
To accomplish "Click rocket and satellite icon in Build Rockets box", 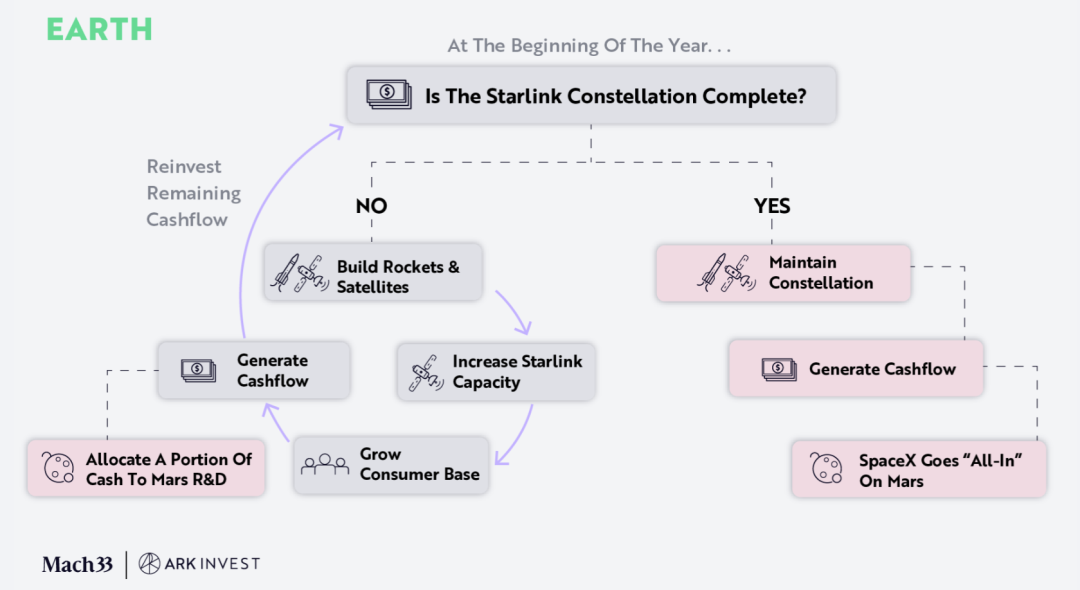I will click(x=301, y=273).
